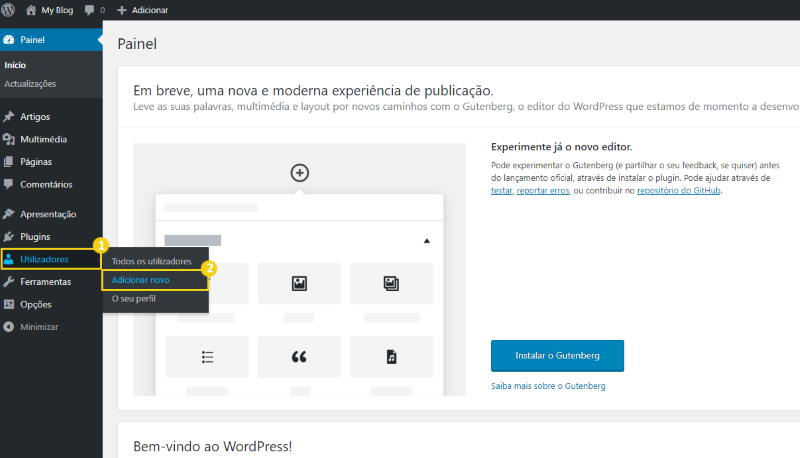Open the Ferramentas menu label
The image size is (800, 458).
pyautogui.click(x=45, y=282)
